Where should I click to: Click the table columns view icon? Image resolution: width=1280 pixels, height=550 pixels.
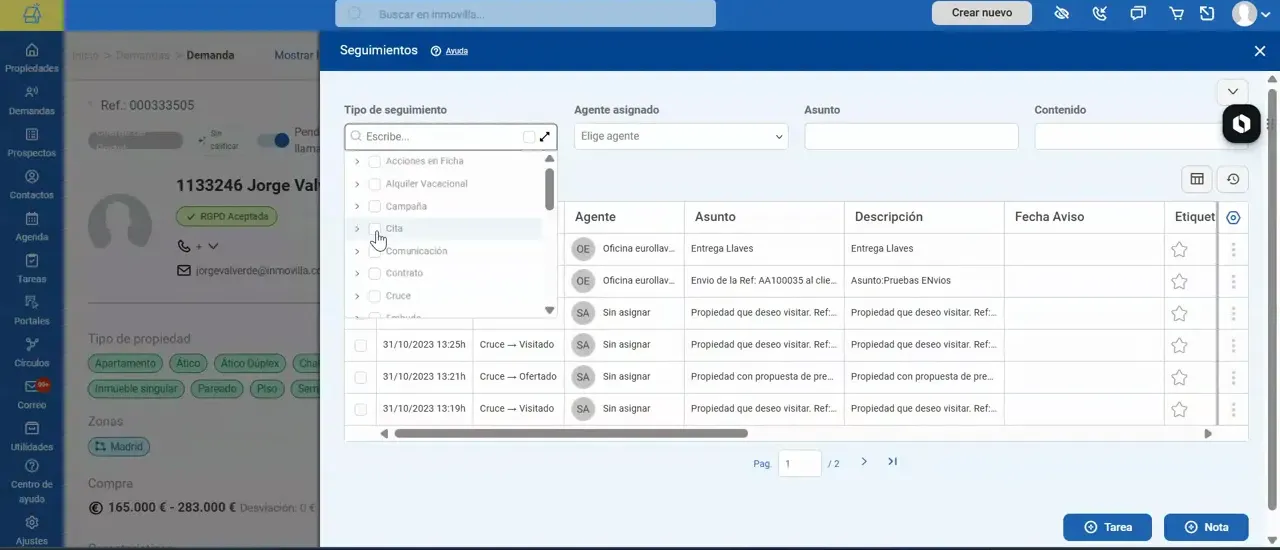pyautogui.click(x=1196, y=179)
